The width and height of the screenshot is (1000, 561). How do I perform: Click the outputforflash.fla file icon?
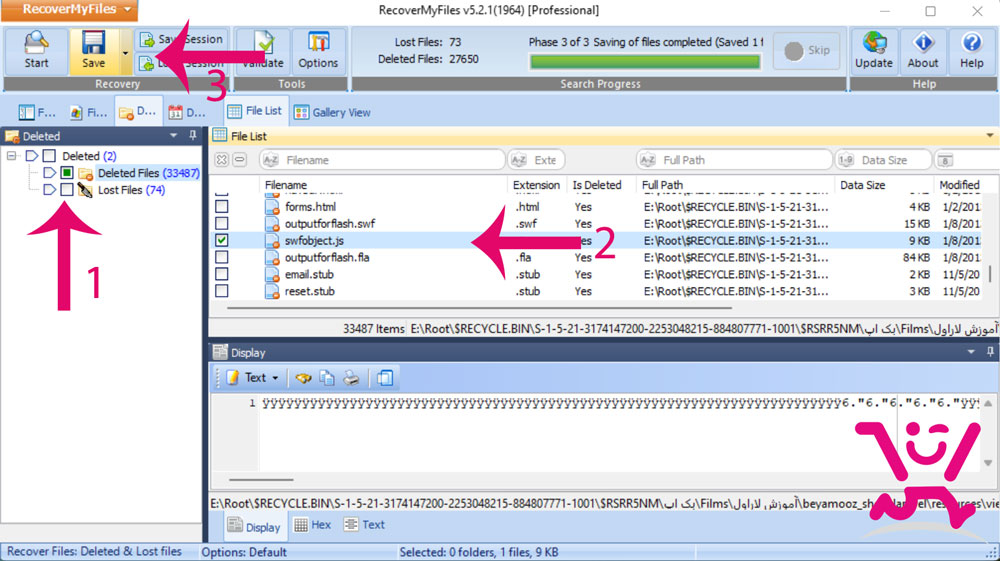(272, 258)
